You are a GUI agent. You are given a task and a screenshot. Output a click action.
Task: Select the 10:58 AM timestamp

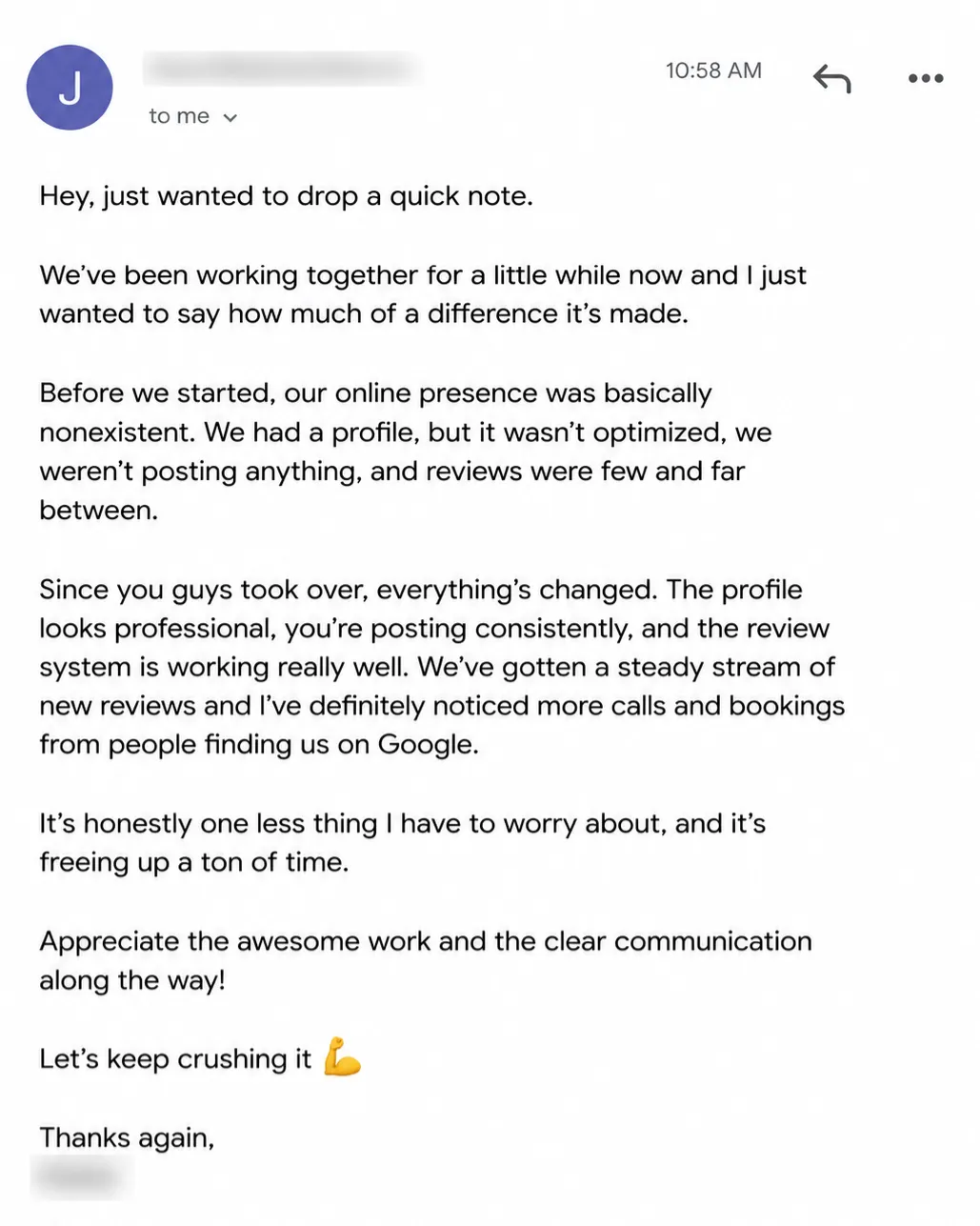pos(713,70)
